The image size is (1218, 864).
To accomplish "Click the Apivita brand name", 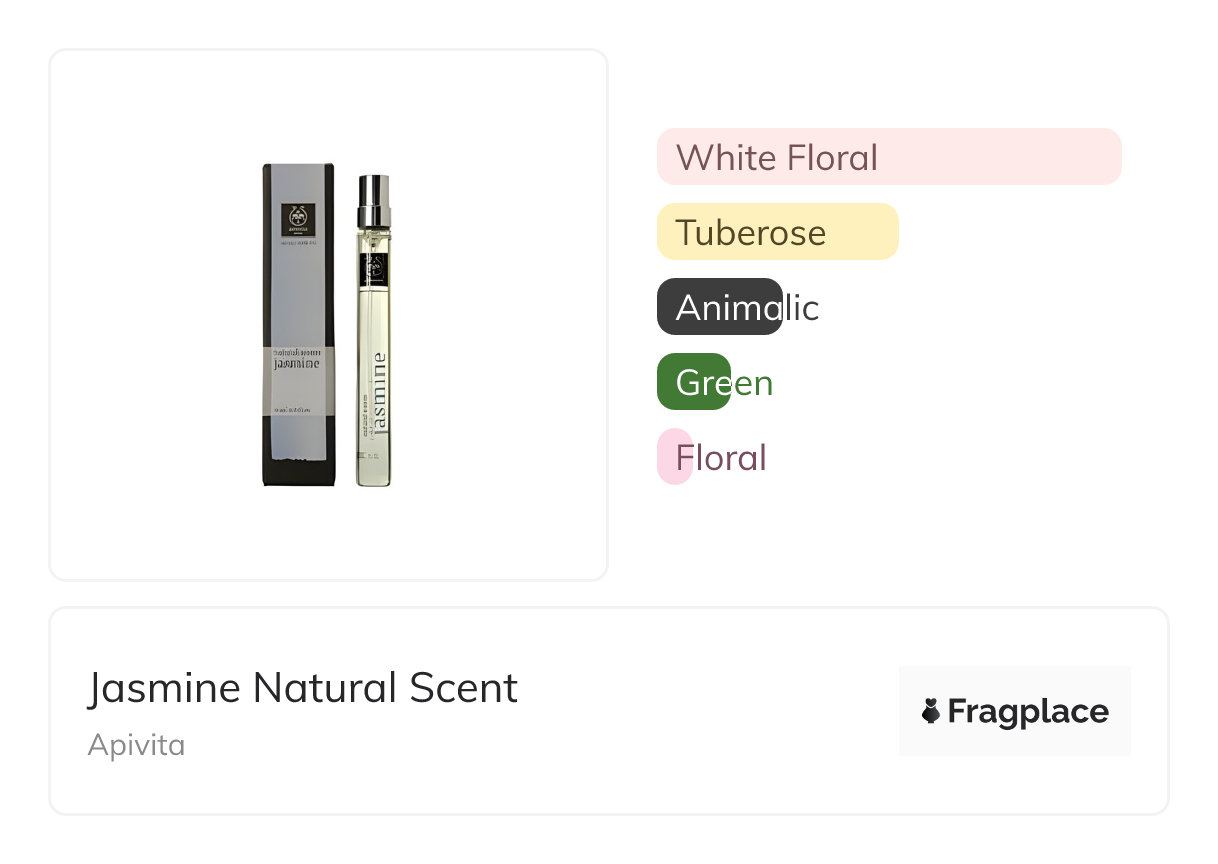I will [x=136, y=745].
